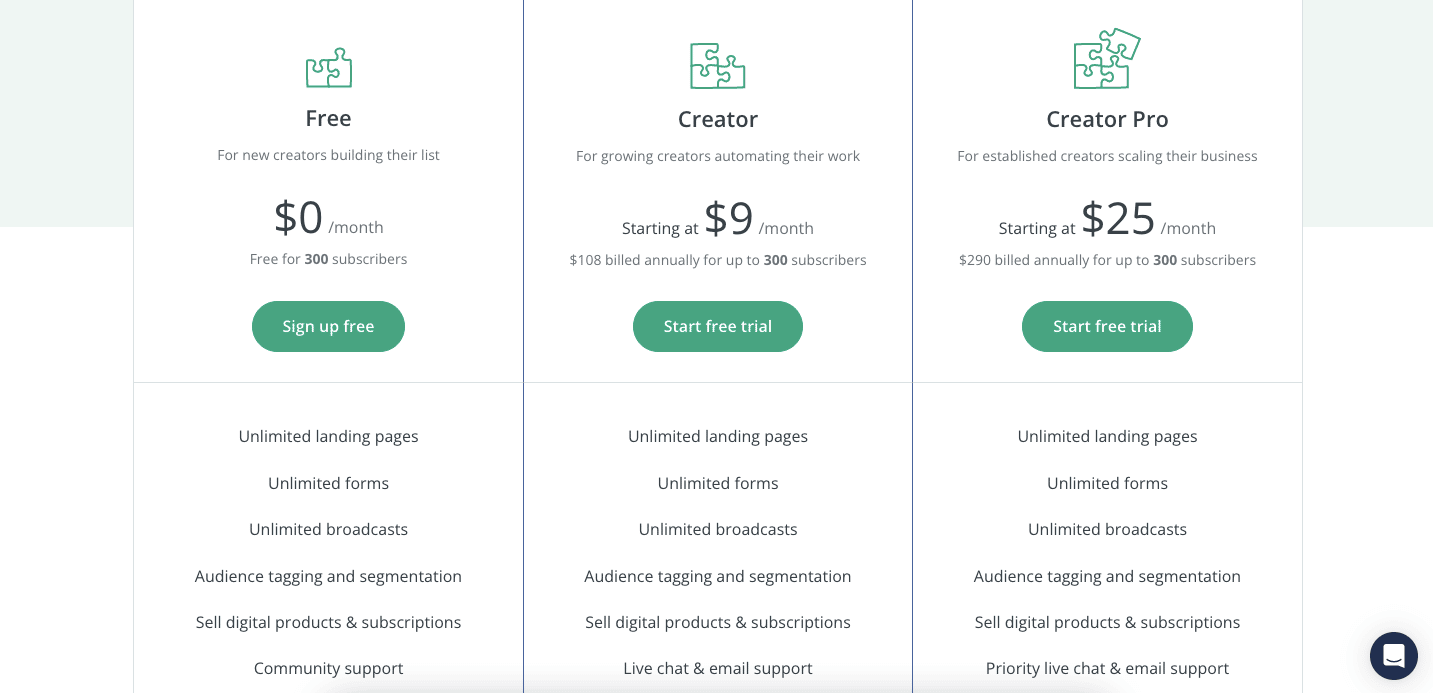Click 'Sign up free' for the Free plan
The width and height of the screenshot is (1433, 693).
328,326
